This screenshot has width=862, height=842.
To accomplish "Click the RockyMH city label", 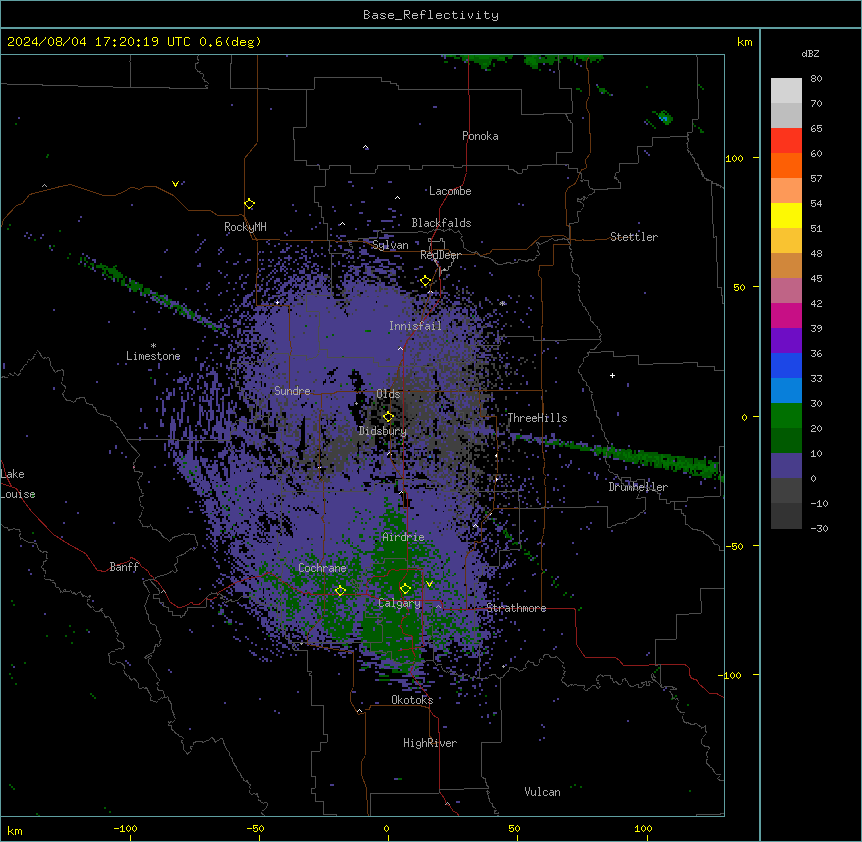I will [245, 227].
